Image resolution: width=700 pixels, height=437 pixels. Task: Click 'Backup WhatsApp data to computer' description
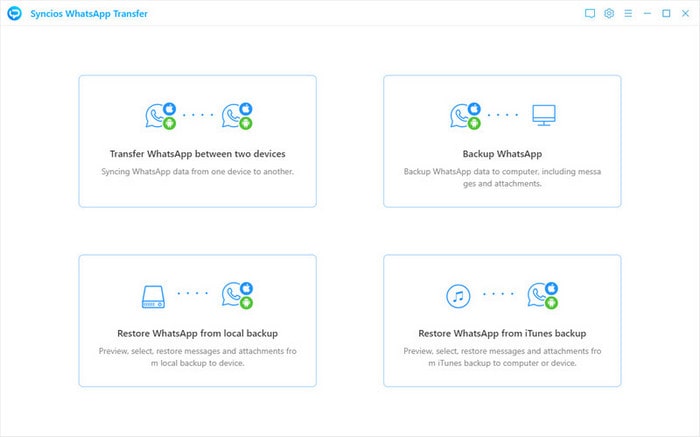coord(502,177)
